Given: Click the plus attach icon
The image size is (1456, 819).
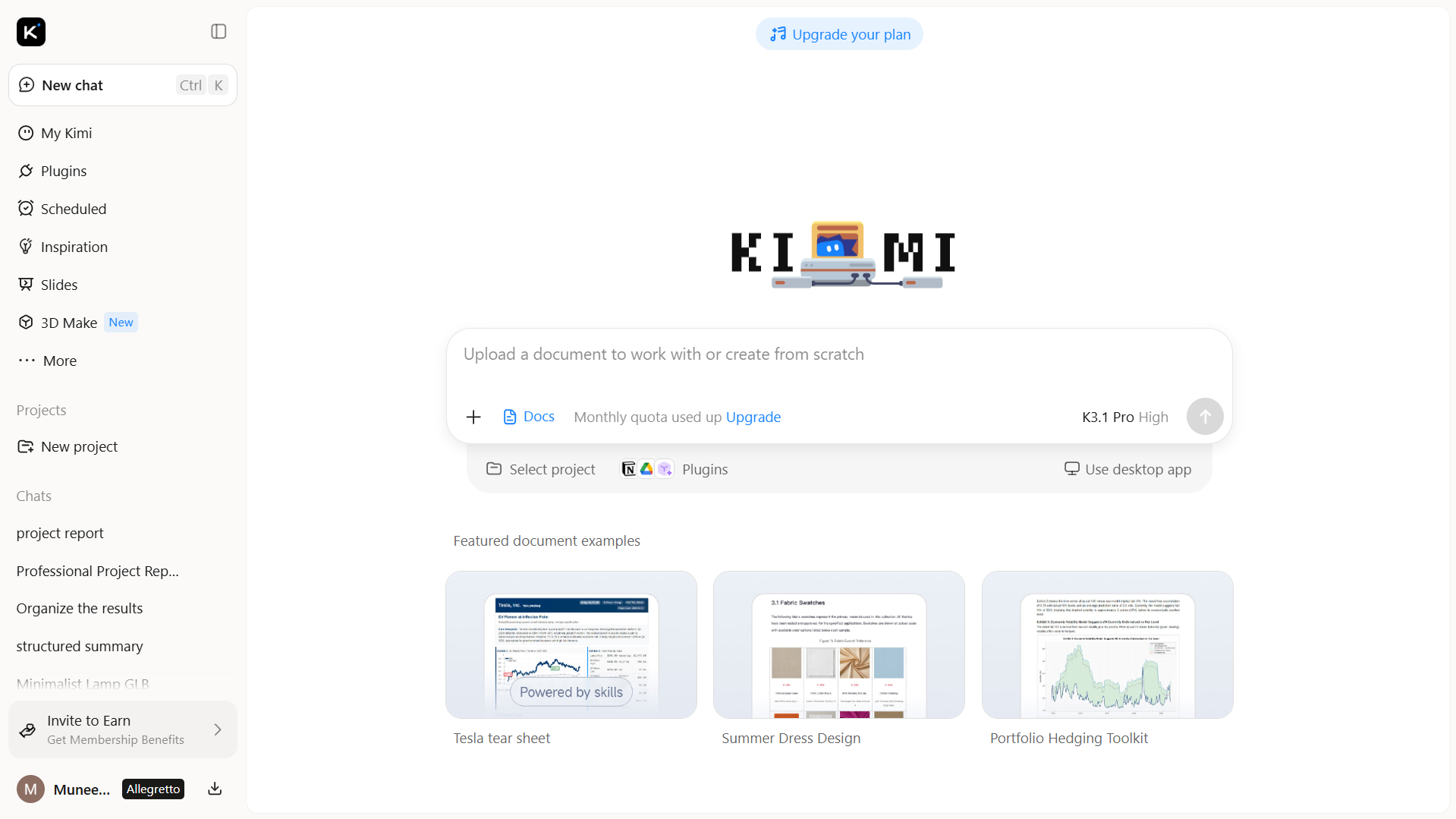Looking at the screenshot, I should (473, 417).
